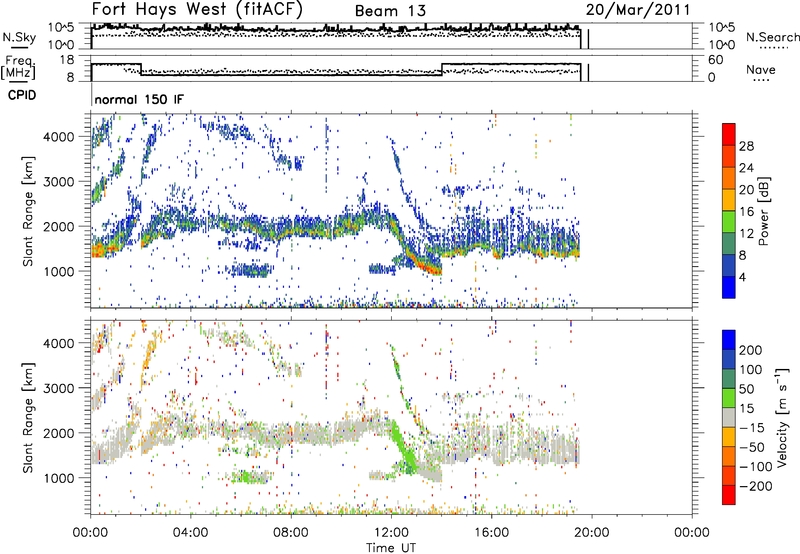Click the '4' power colorbar tick
The width and height of the screenshot is (800, 554).
click(x=742, y=277)
